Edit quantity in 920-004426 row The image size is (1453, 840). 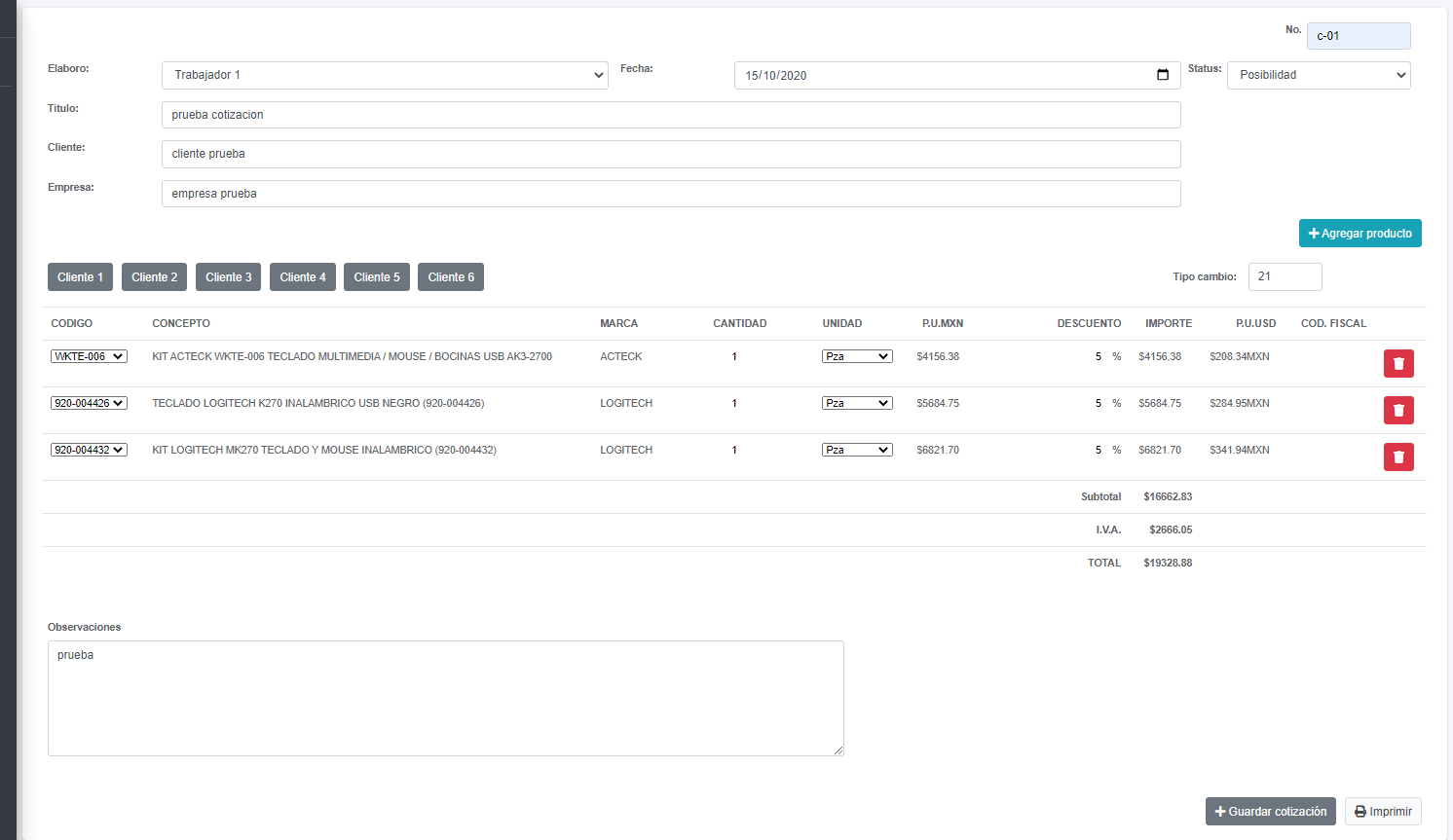tap(734, 403)
